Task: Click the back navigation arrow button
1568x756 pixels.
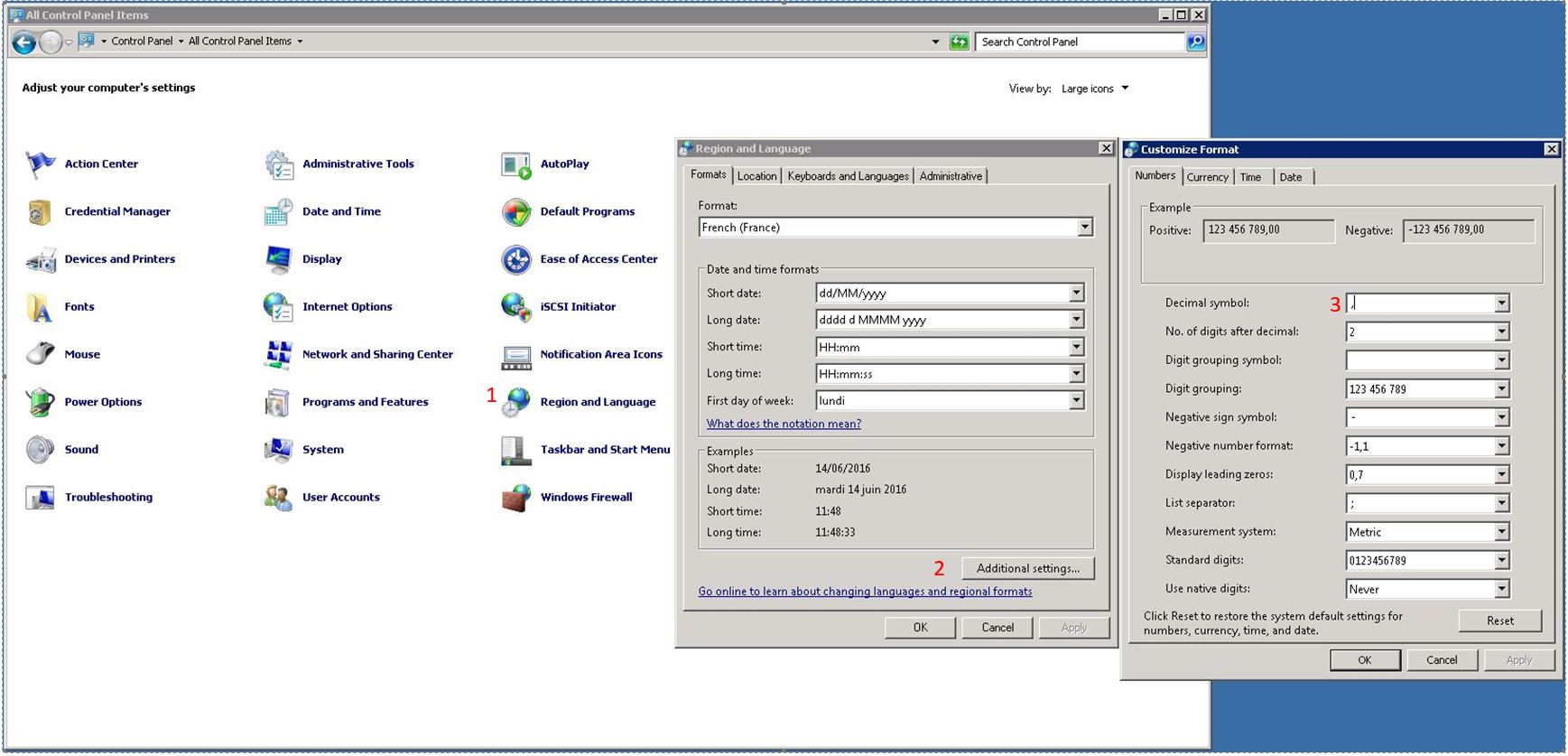Action: coord(24,42)
